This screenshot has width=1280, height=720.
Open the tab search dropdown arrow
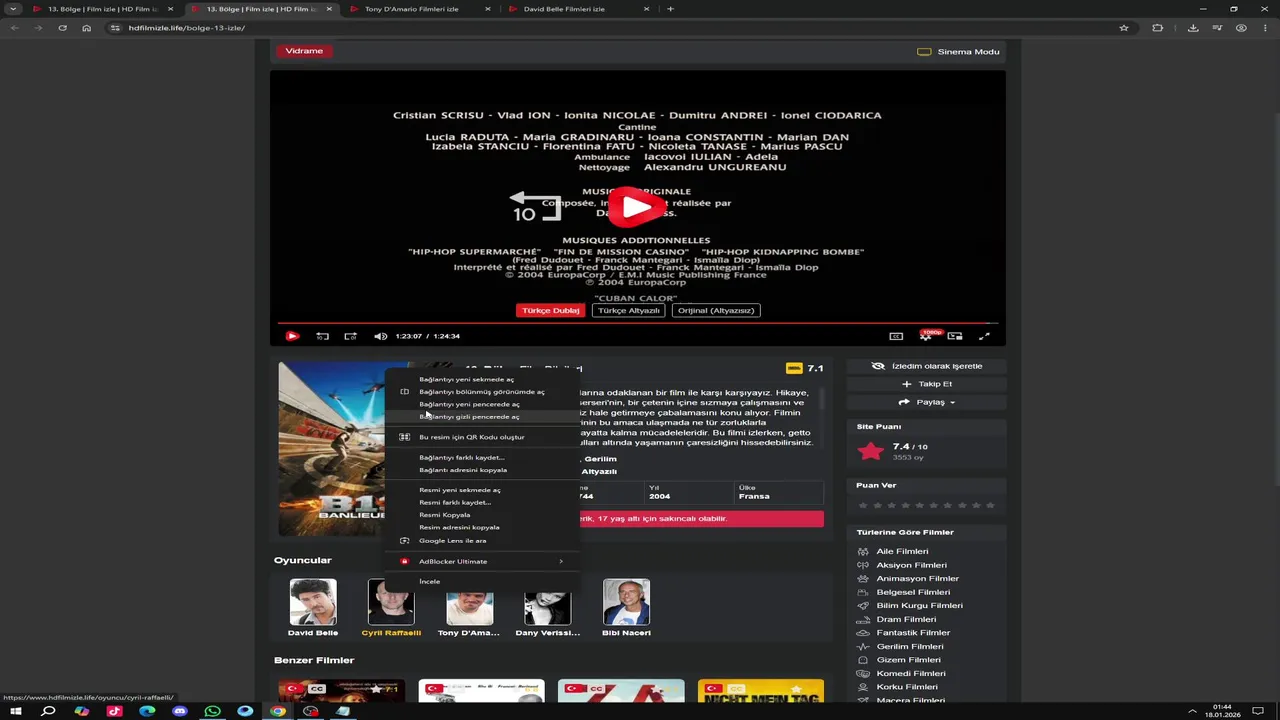pos(13,9)
